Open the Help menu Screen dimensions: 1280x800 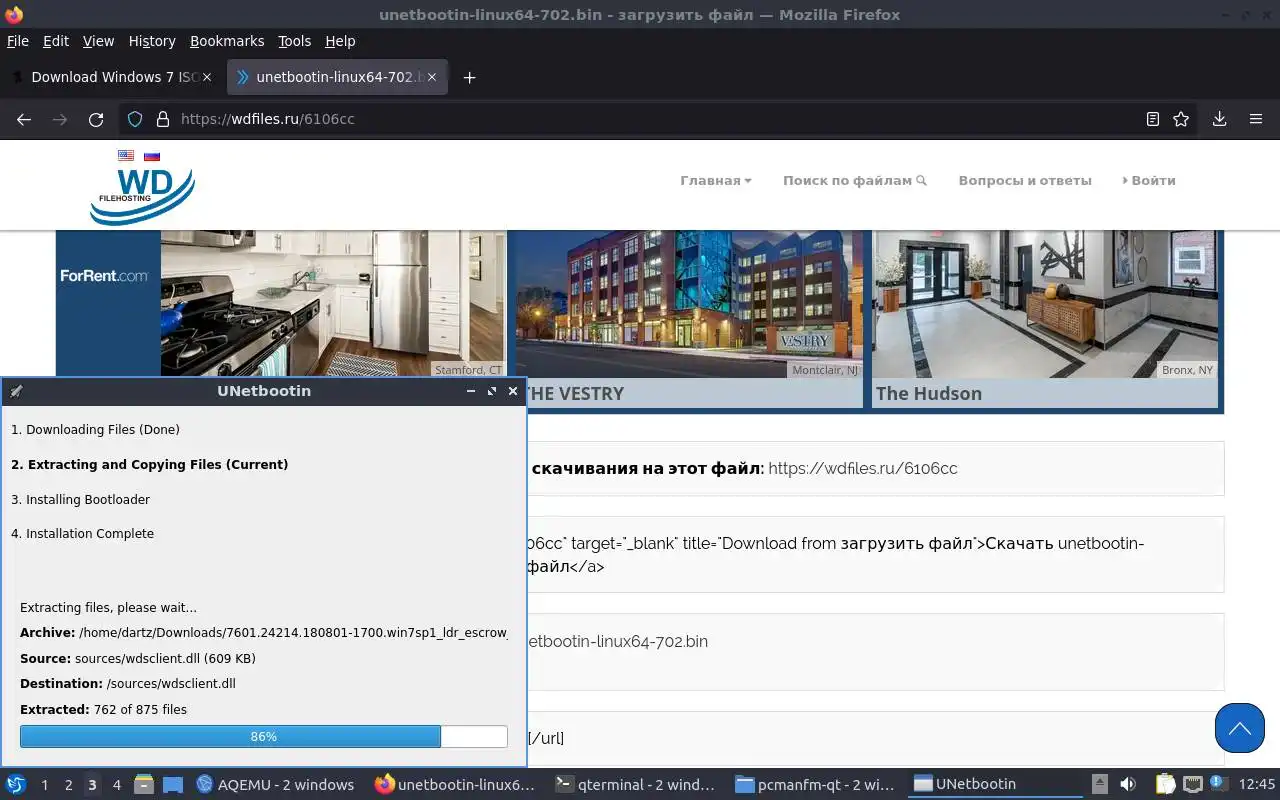click(x=340, y=41)
